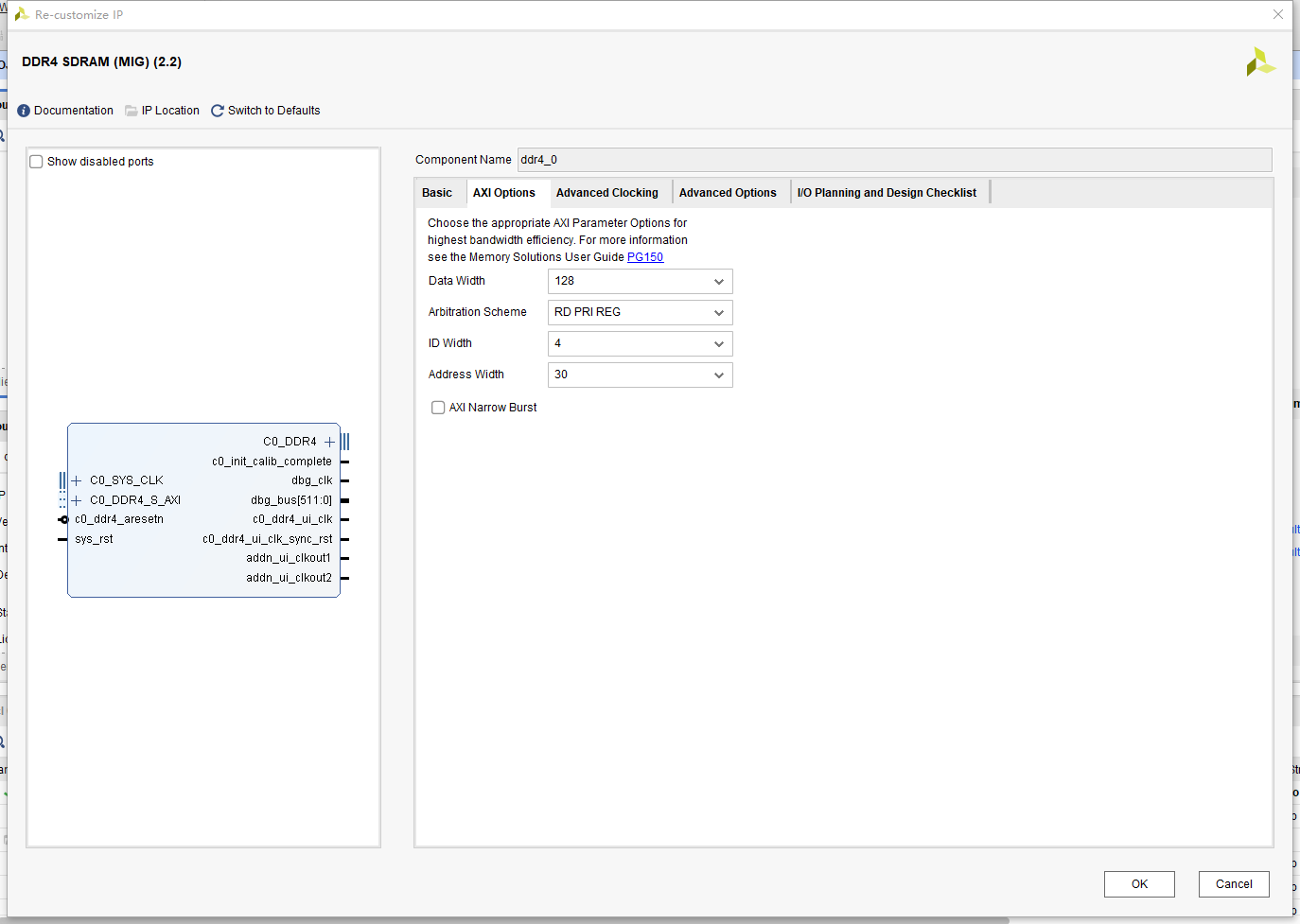The image size is (1300, 924).
Task: Switch to the Basic tab
Action: tap(437, 193)
